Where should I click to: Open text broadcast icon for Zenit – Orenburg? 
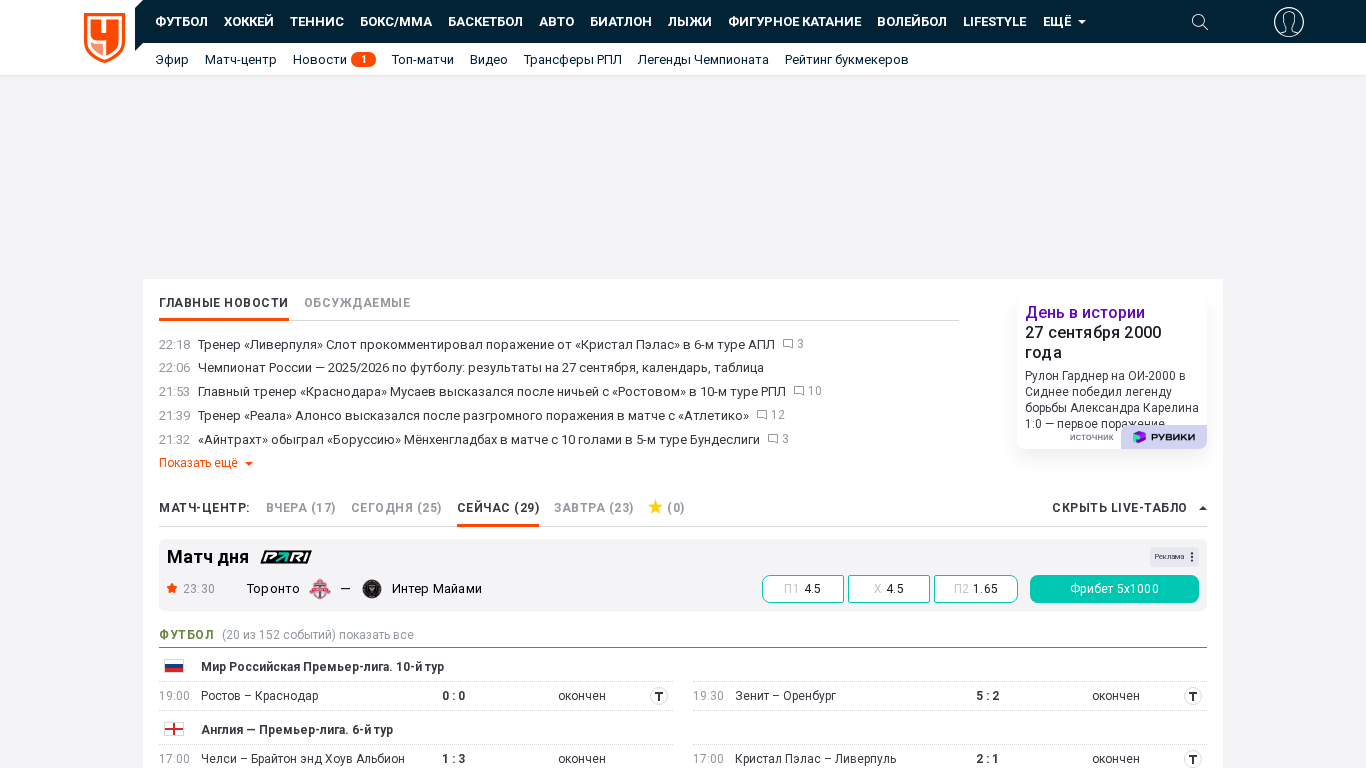pos(1193,696)
